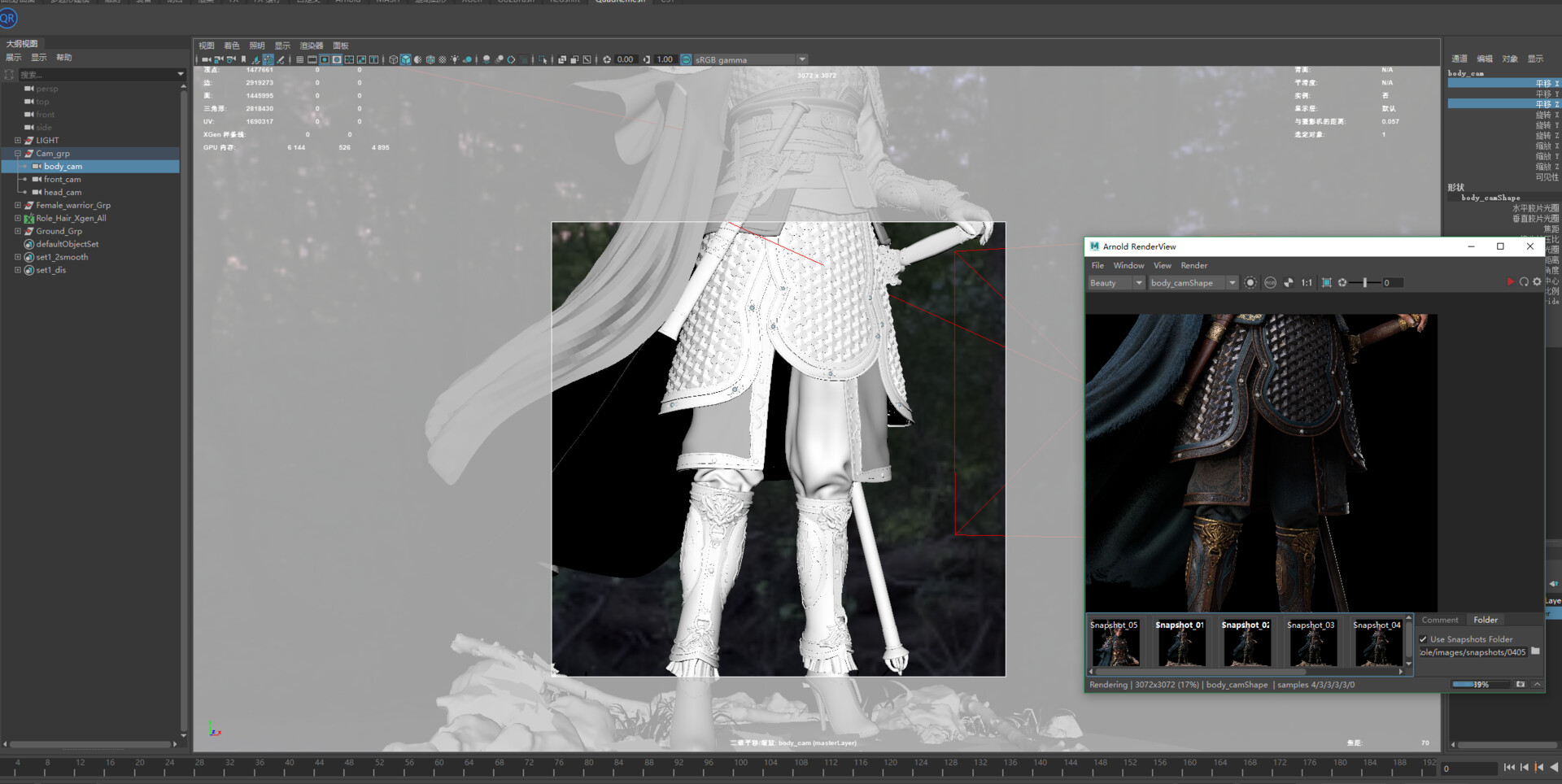Open the 面板 menu in viewport panel

pos(341,46)
